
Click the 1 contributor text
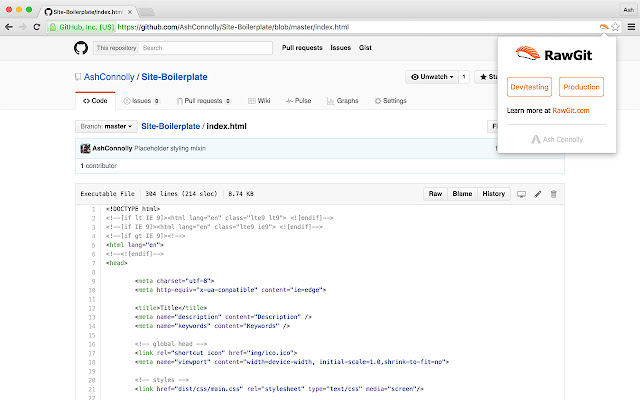tap(98, 166)
